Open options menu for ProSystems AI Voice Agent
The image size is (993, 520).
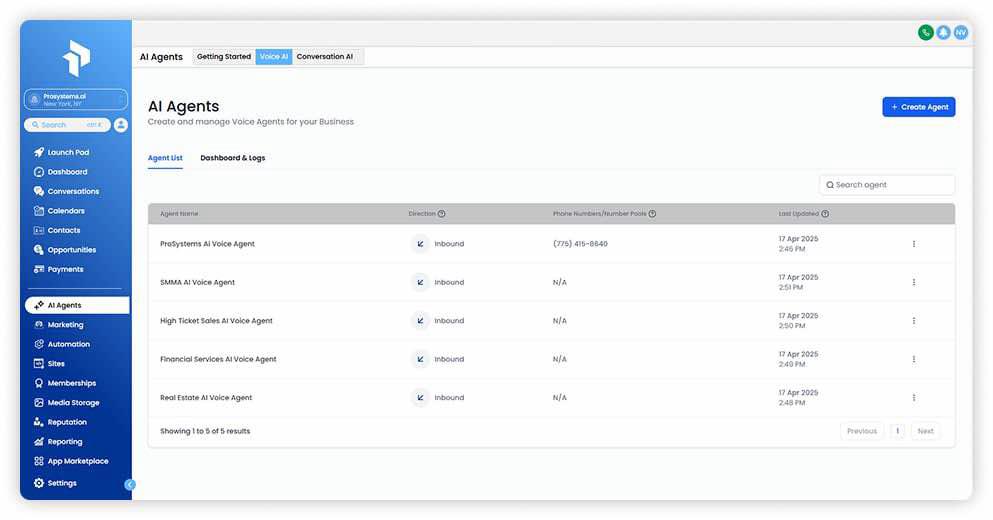(914, 244)
